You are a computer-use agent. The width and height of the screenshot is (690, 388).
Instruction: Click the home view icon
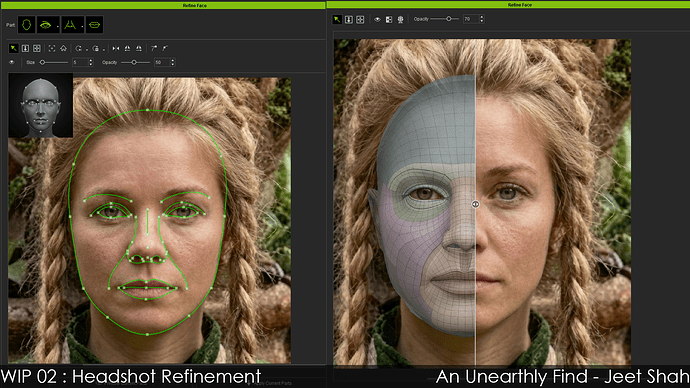coord(63,48)
